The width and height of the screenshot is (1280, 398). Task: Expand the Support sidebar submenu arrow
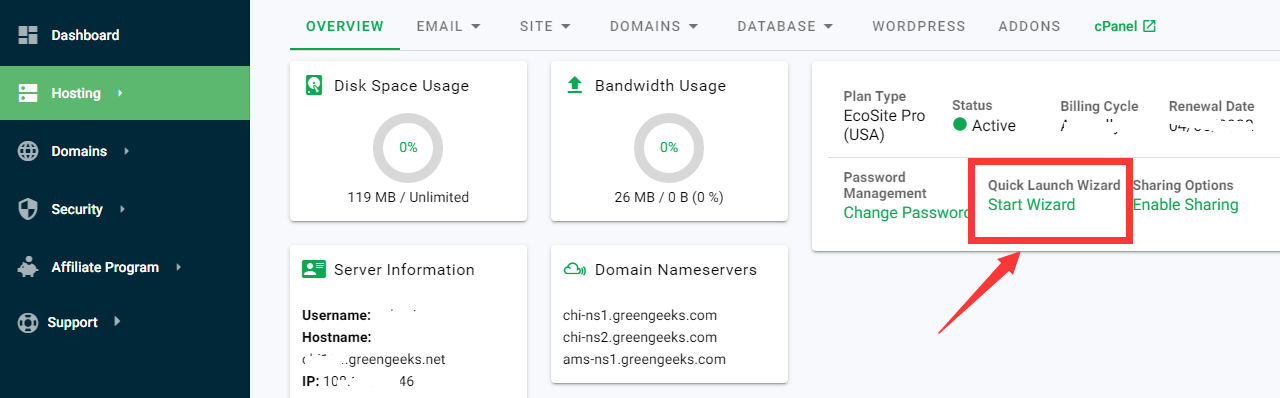pyautogui.click(x=117, y=322)
